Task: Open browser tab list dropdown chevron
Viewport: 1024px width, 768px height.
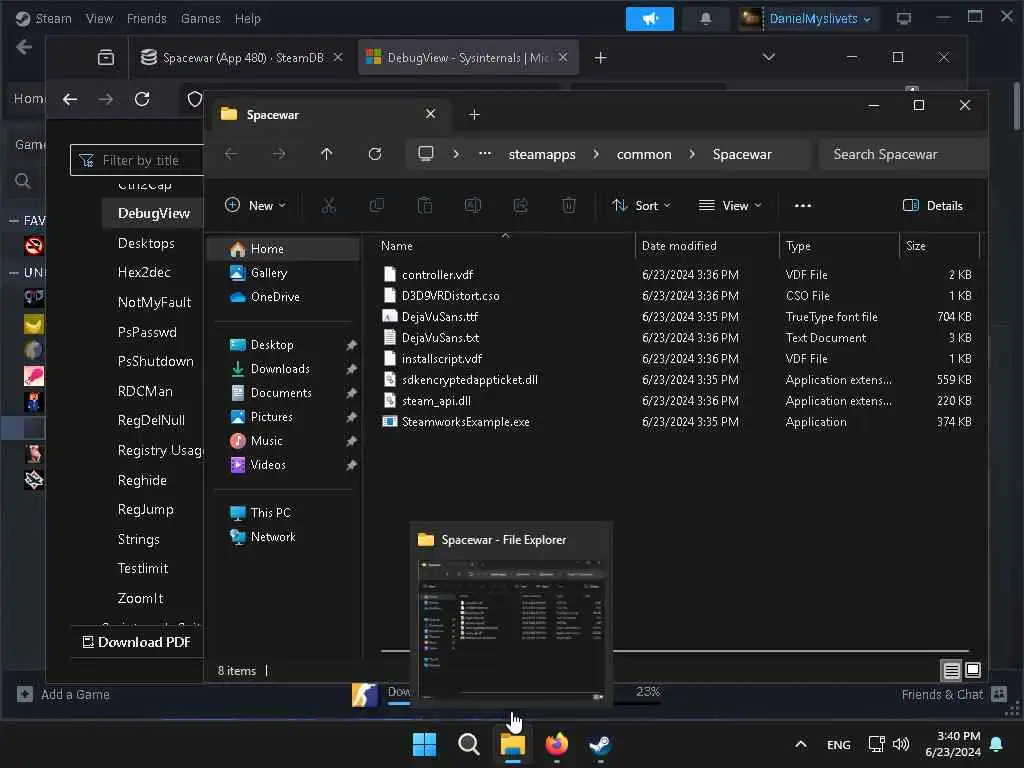Action: coord(769,57)
